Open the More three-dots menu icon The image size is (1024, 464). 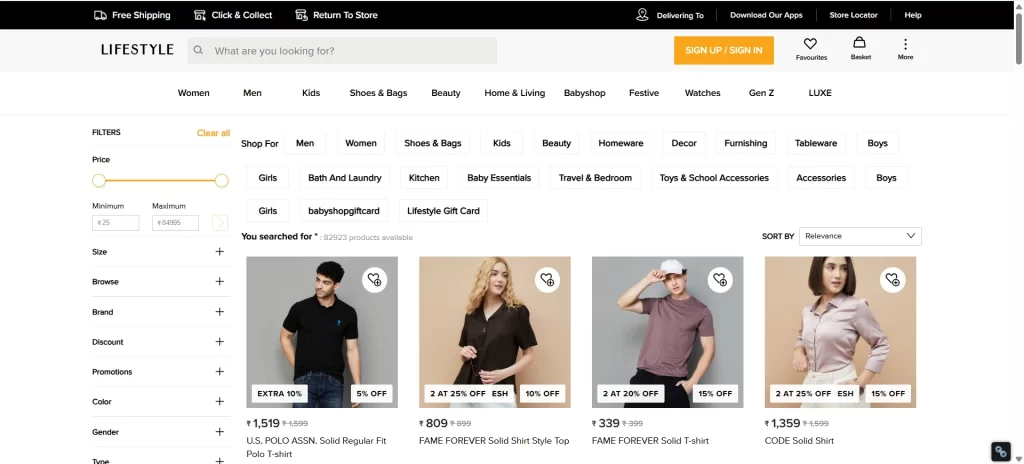(x=905, y=44)
